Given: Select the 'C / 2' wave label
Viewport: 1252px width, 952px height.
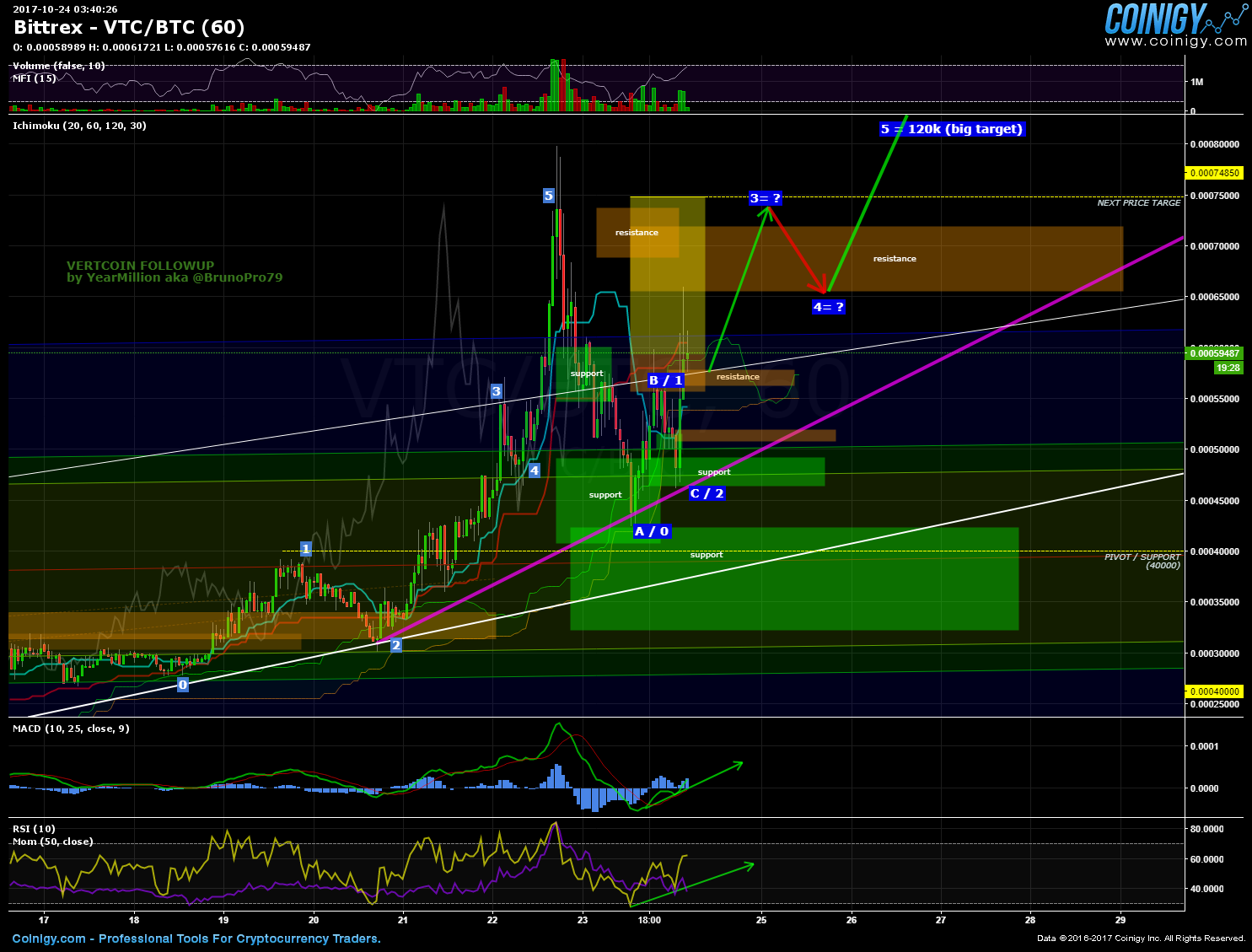Looking at the screenshot, I should [707, 493].
